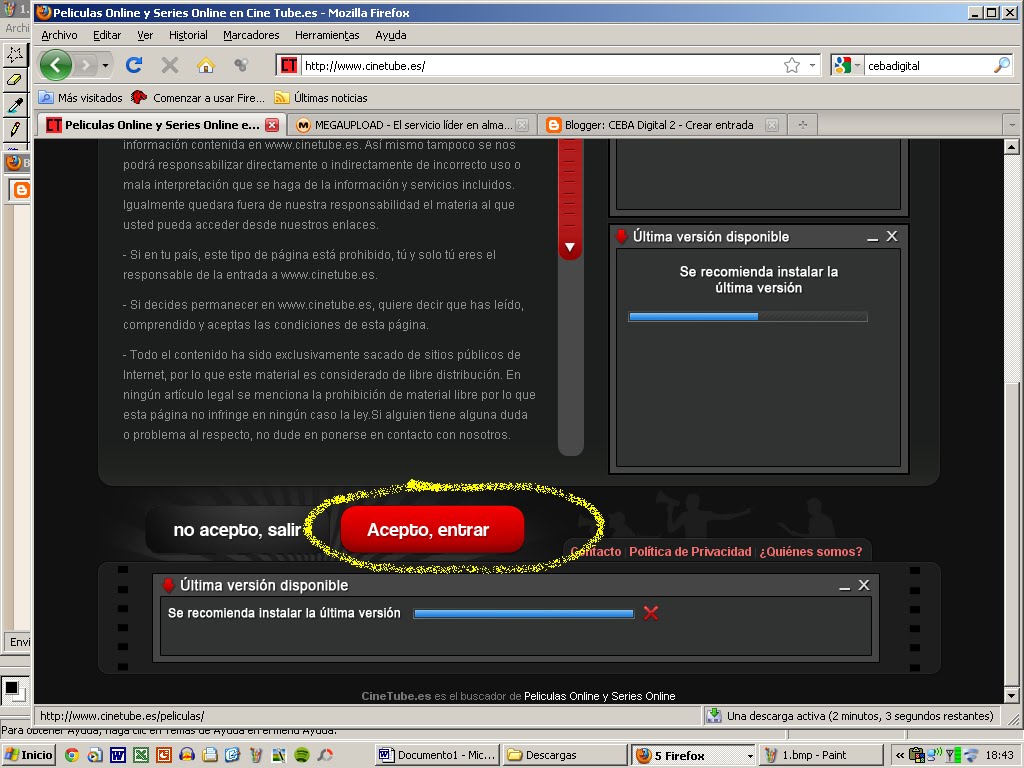Close the bottom Última versión disponible banner
Viewport: 1024px width, 768px height.
tap(864, 585)
